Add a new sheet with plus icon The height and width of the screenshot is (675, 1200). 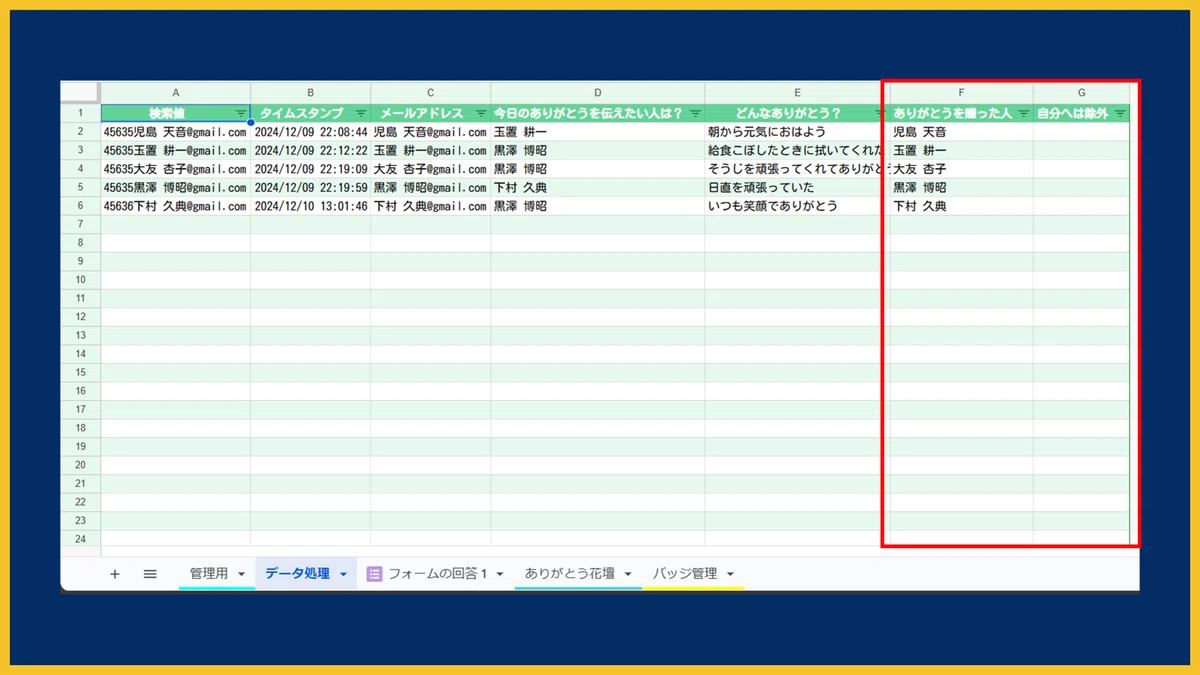coord(115,574)
